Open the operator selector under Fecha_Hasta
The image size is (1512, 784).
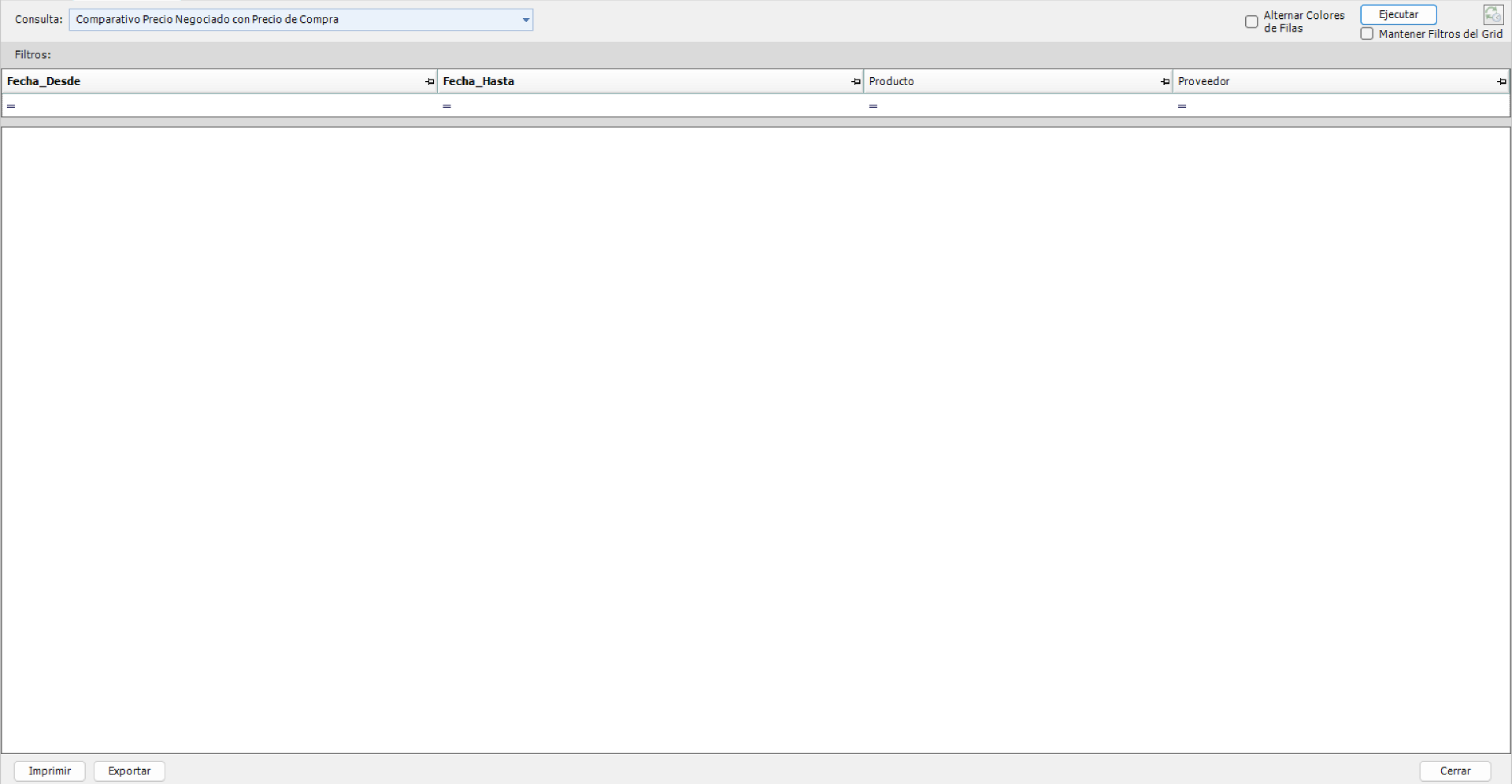[447, 106]
